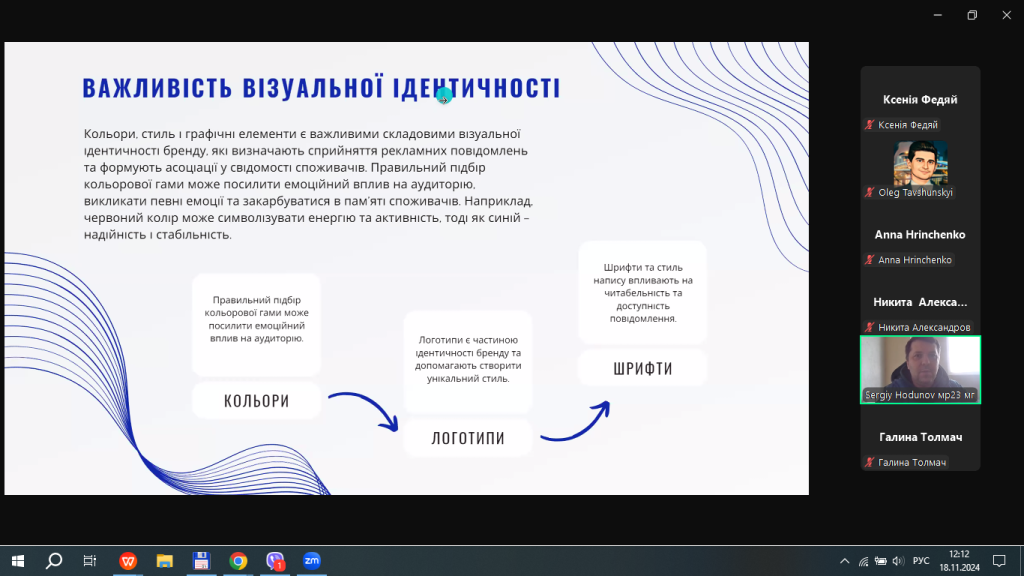Screen dimensions: 1024x576
Task: Launch Google Chrome from the taskbar
Action: [x=238, y=561]
